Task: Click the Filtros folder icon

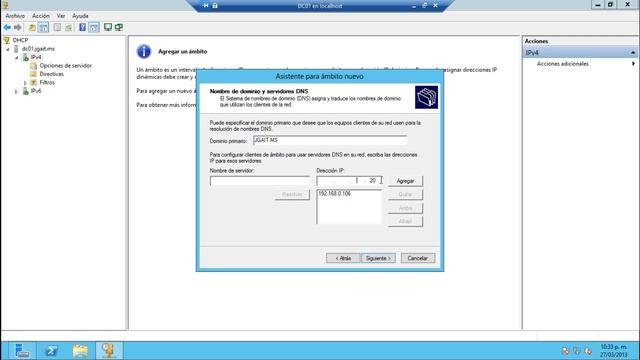Action: [x=33, y=82]
